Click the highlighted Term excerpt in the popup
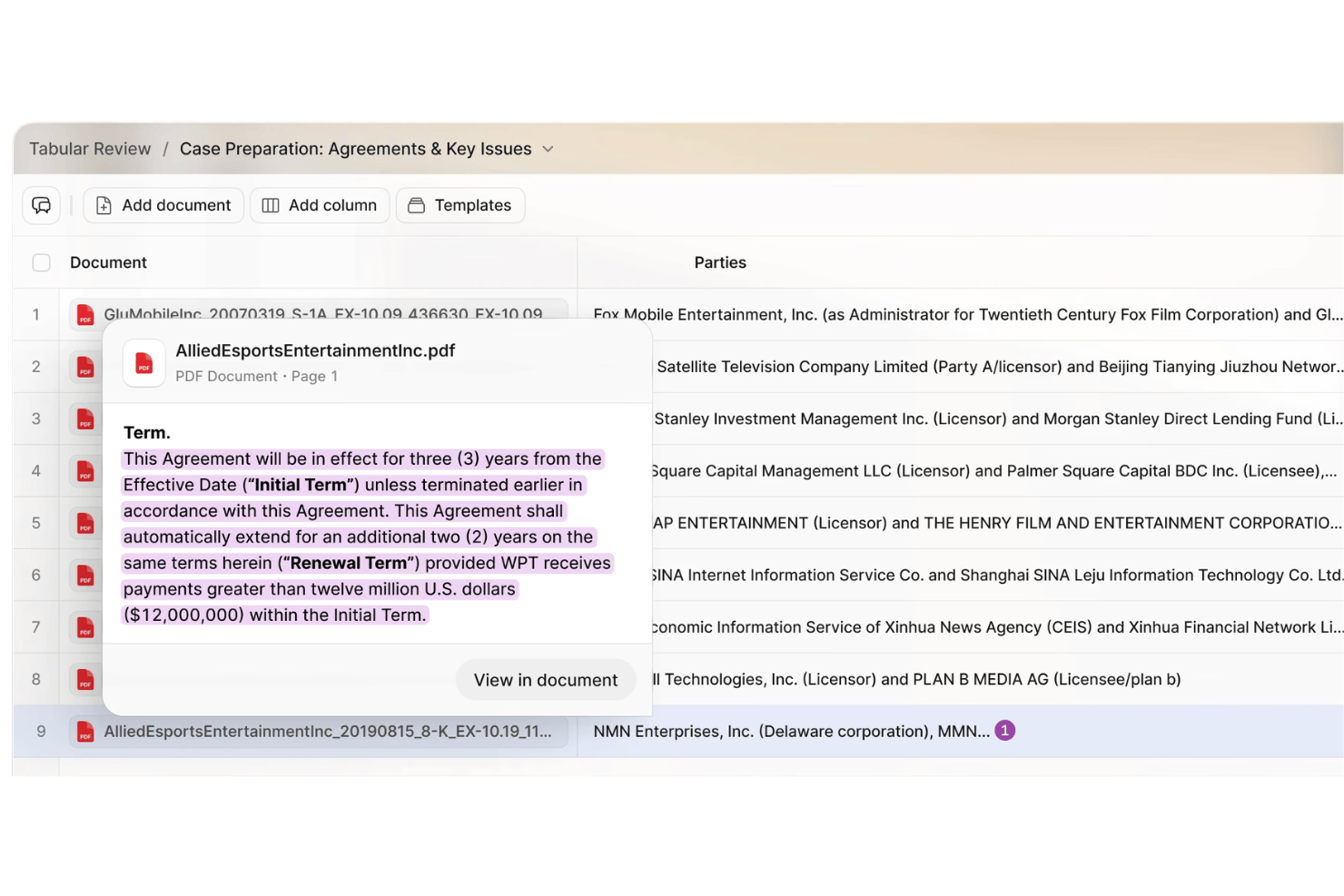This screenshot has height=896, width=1344. pos(367,537)
